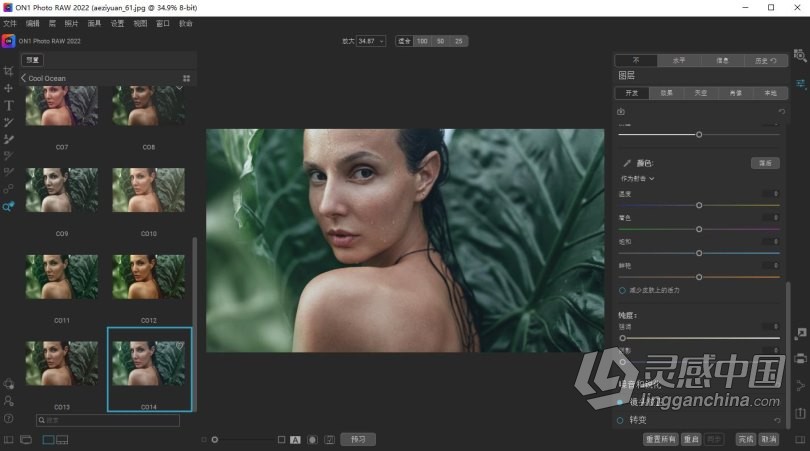Adjust the 着色 tint slider handle
Screen dimensions: 810x451
(x=699, y=229)
